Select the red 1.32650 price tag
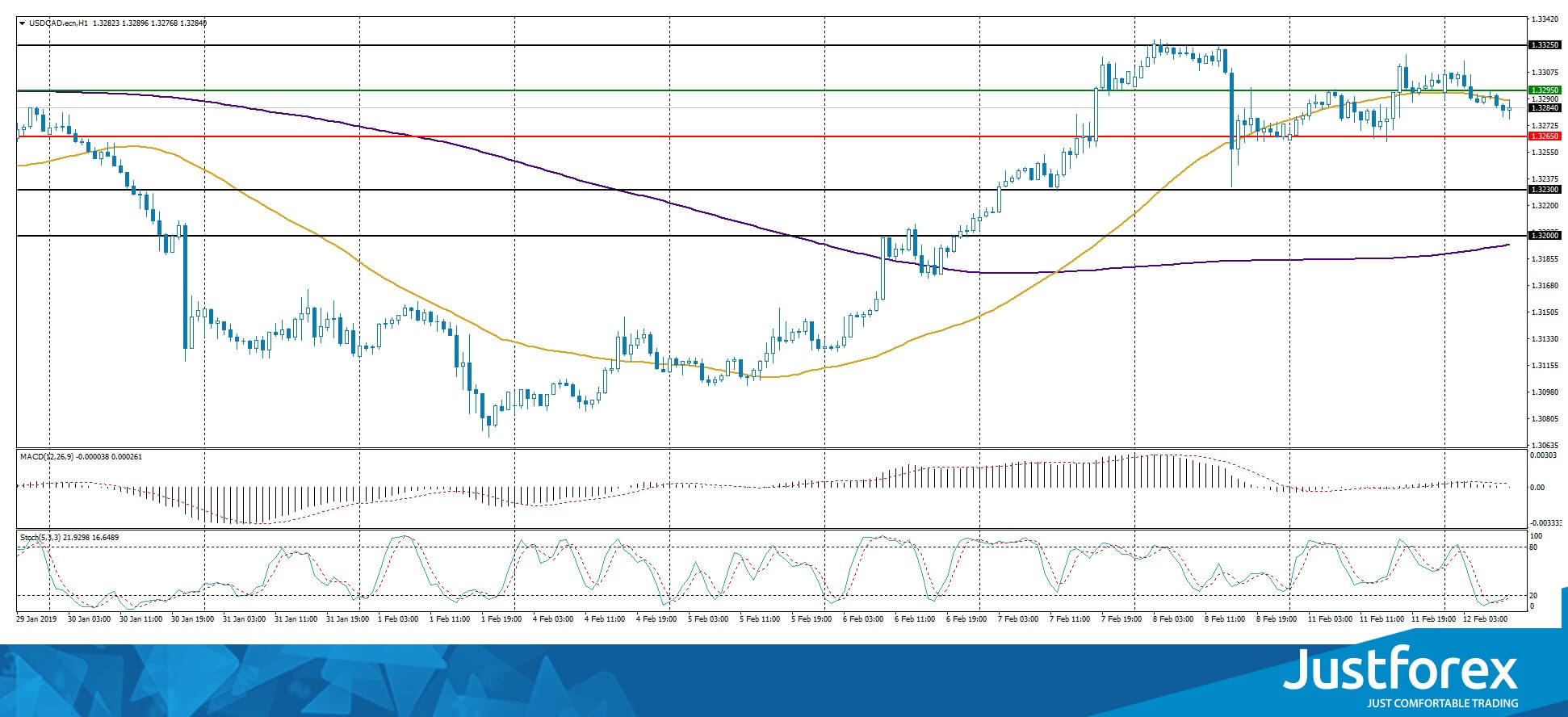This screenshot has width=1568, height=717. coord(1545,136)
